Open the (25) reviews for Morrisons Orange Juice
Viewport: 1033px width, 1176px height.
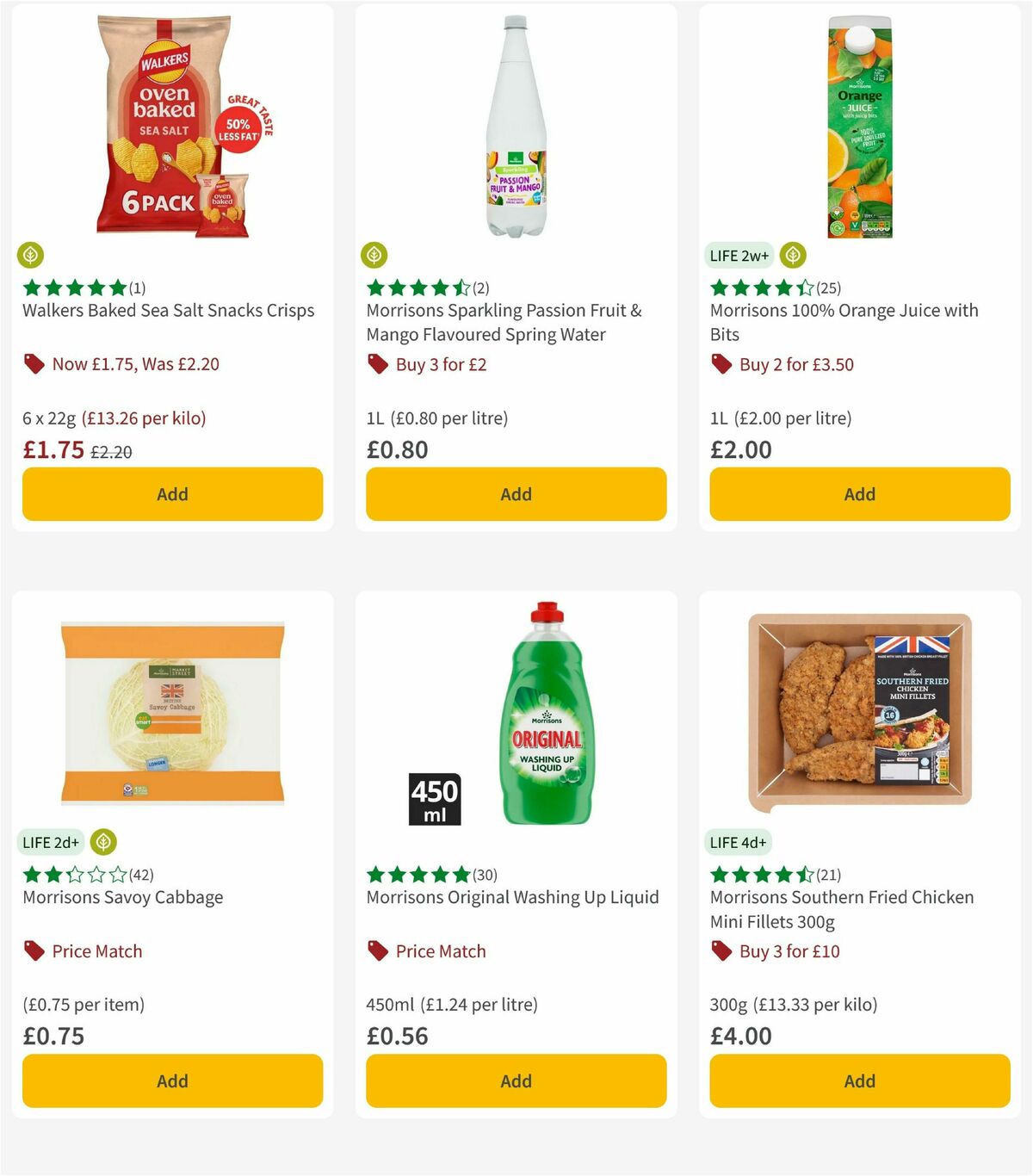[x=828, y=288]
